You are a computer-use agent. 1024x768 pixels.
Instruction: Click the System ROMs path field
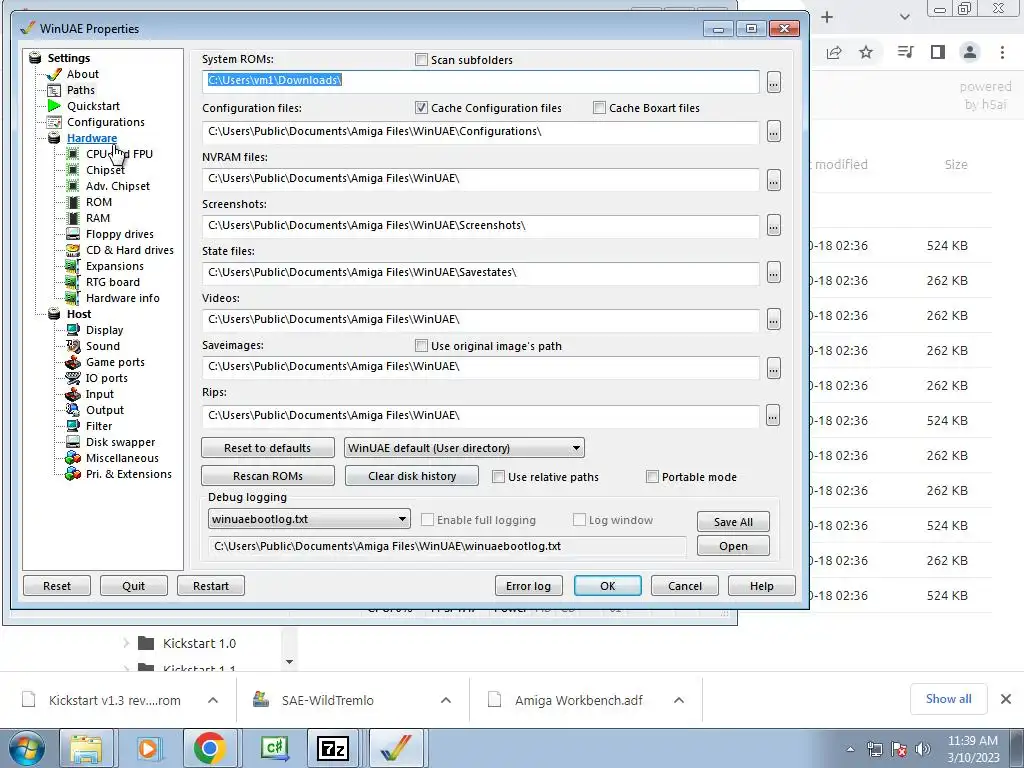[481, 82]
